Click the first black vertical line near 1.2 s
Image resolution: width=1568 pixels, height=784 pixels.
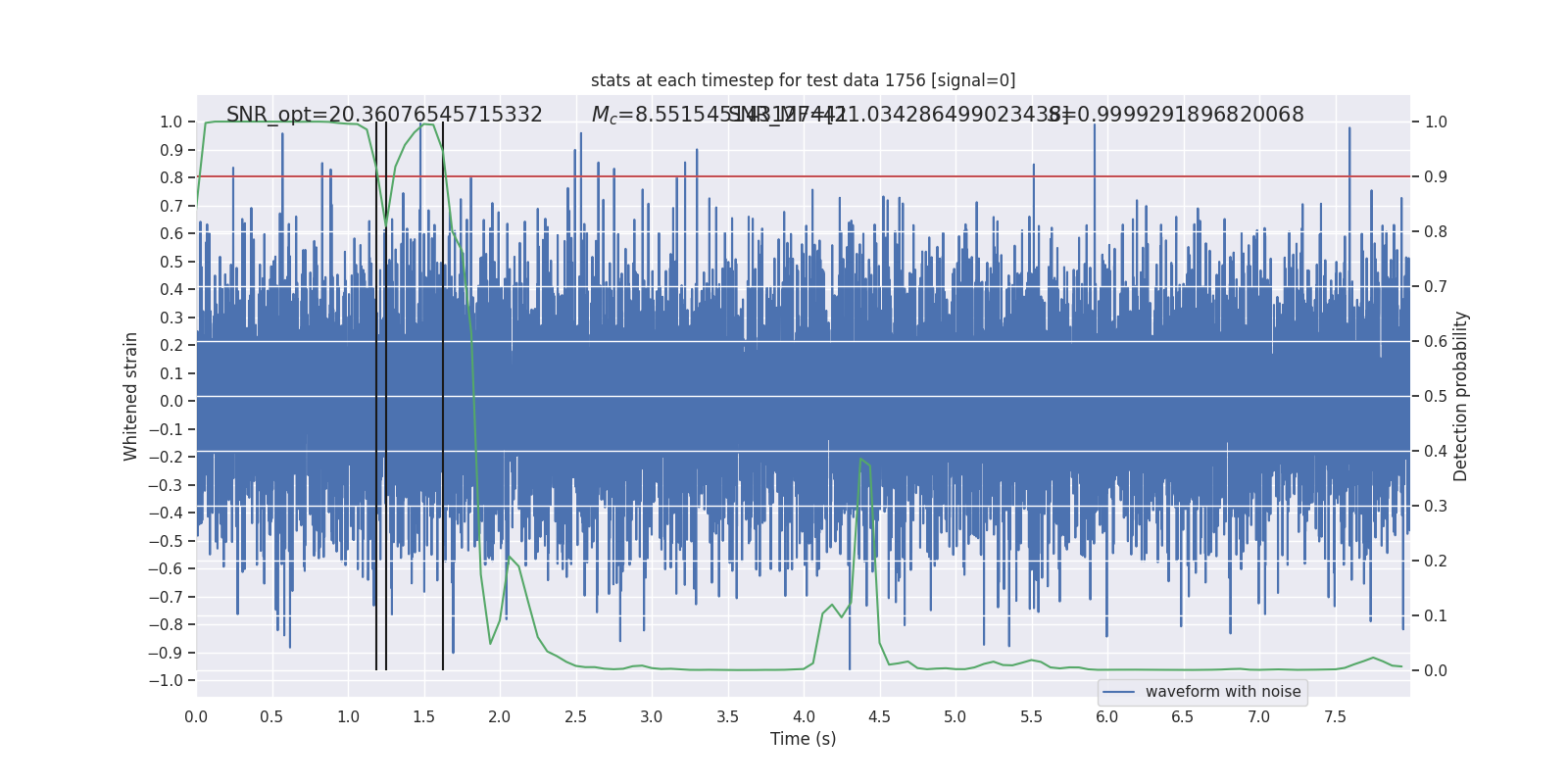376,396
